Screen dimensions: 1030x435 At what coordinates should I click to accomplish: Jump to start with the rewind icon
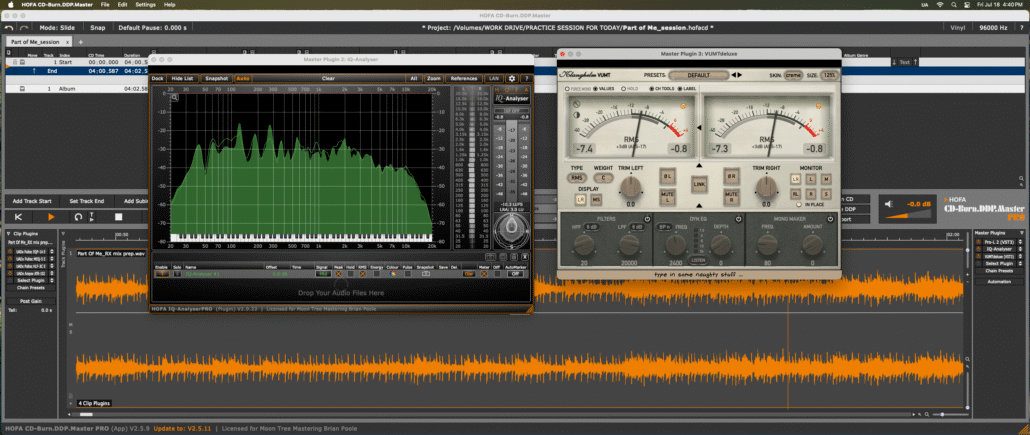coord(18,216)
